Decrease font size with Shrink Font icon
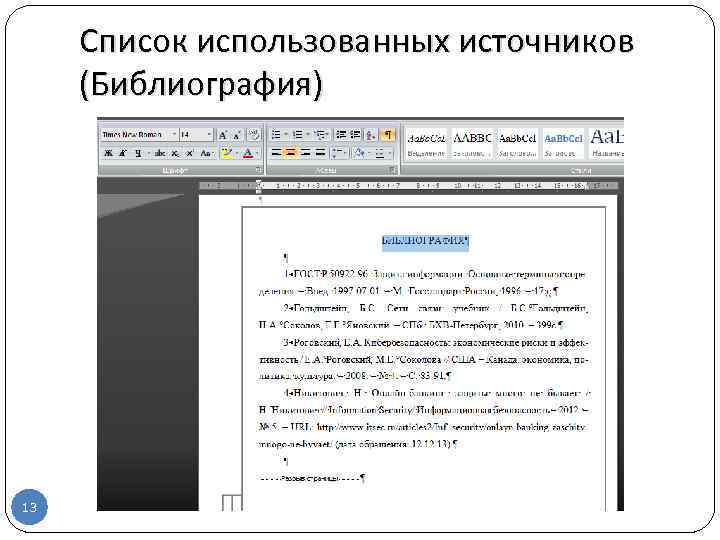 (237, 135)
